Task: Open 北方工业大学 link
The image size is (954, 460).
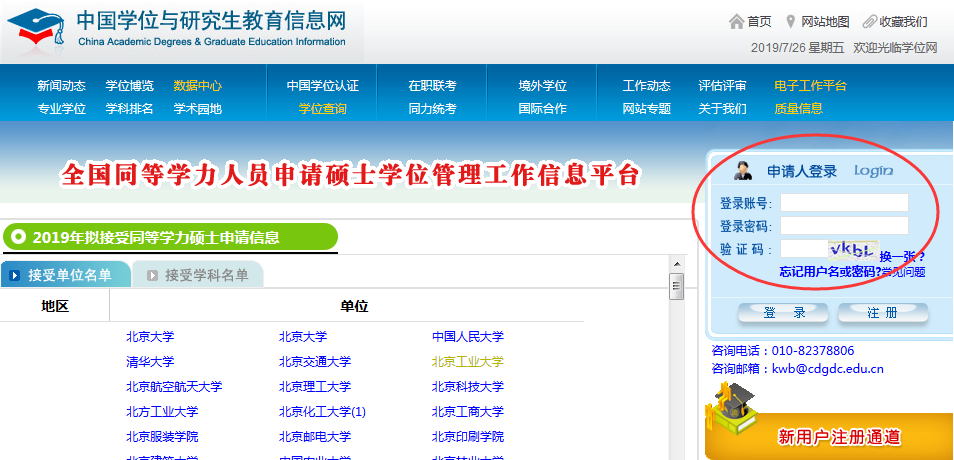Action: point(162,411)
